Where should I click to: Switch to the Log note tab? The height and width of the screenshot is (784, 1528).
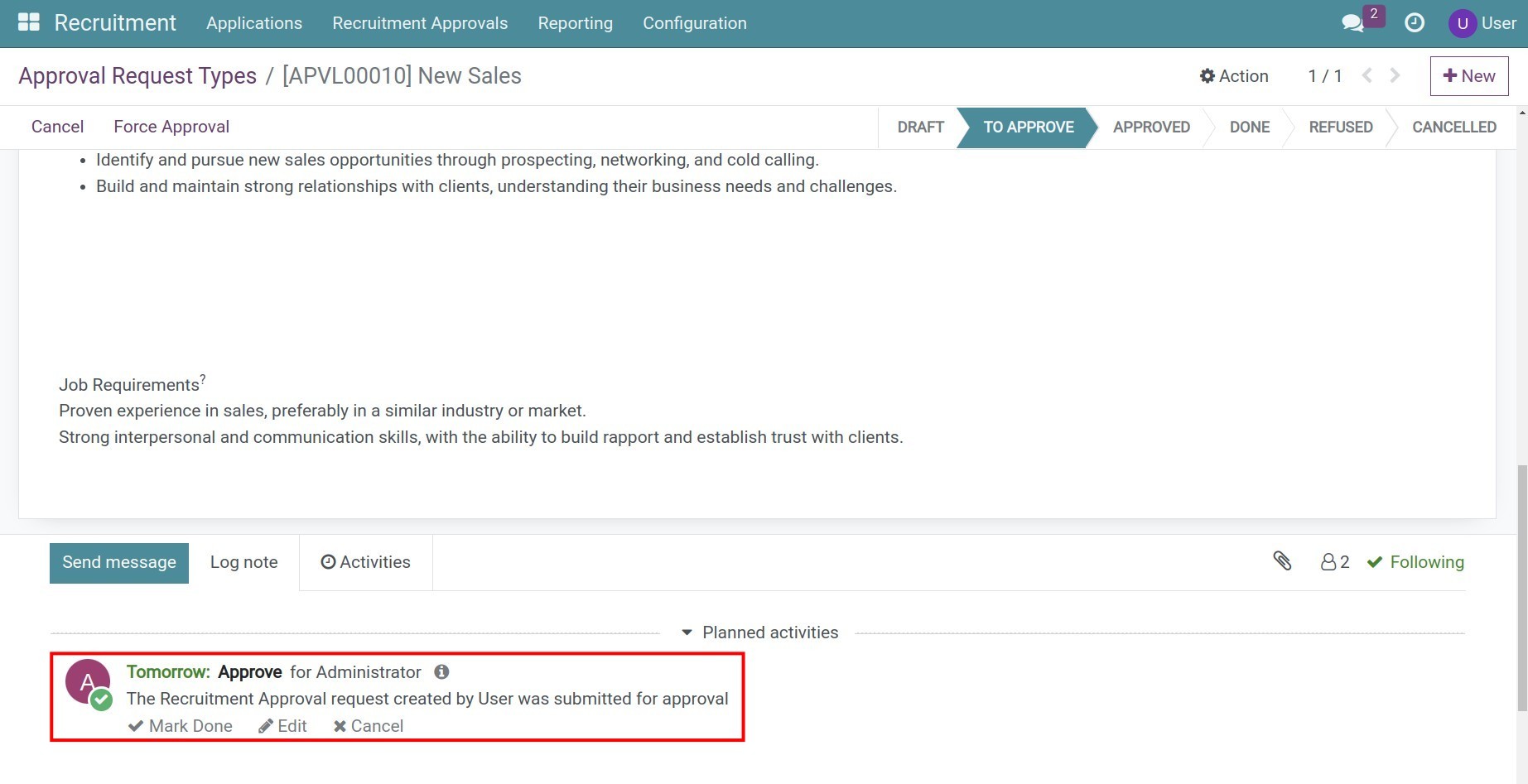[243, 562]
